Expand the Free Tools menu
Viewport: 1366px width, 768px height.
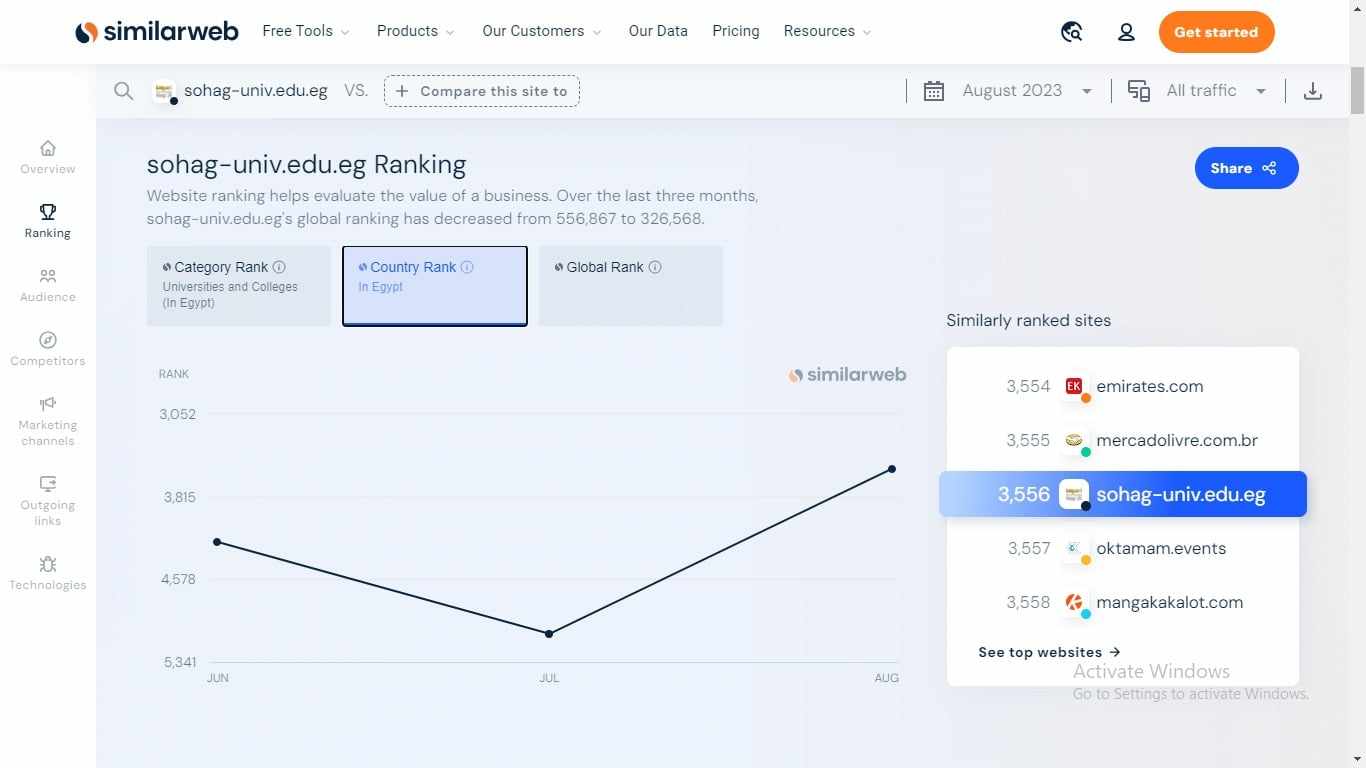[x=305, y=31]
